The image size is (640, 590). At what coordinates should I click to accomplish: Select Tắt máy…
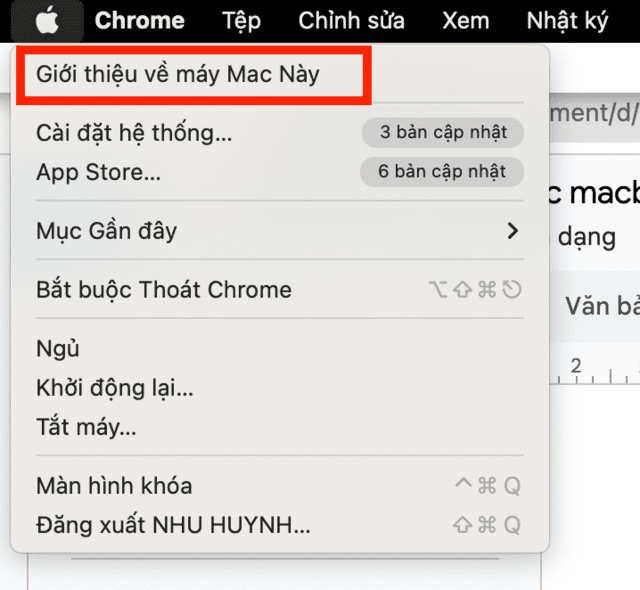(280, 427)
